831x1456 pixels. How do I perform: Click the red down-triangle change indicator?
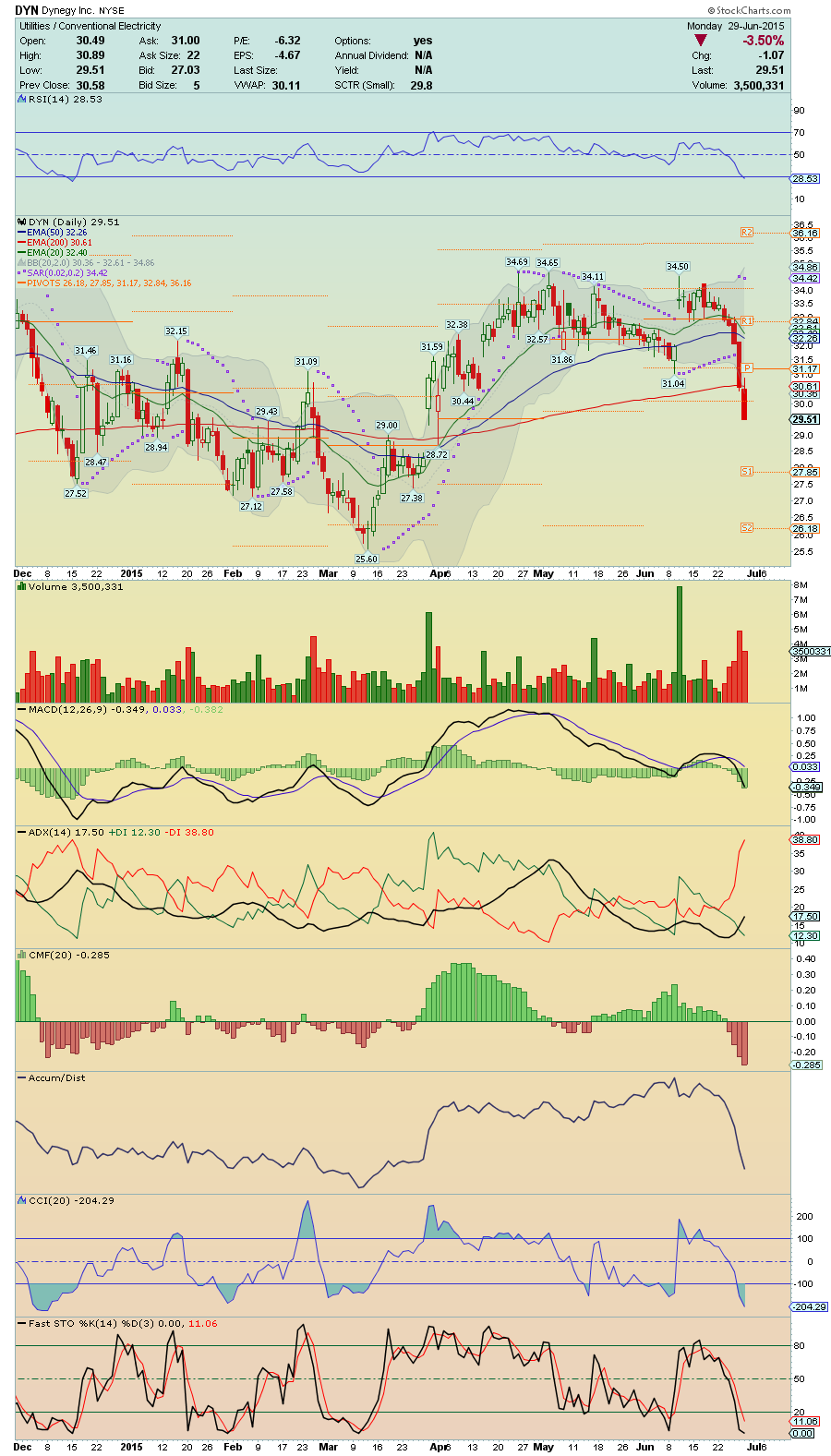[701, 41]
